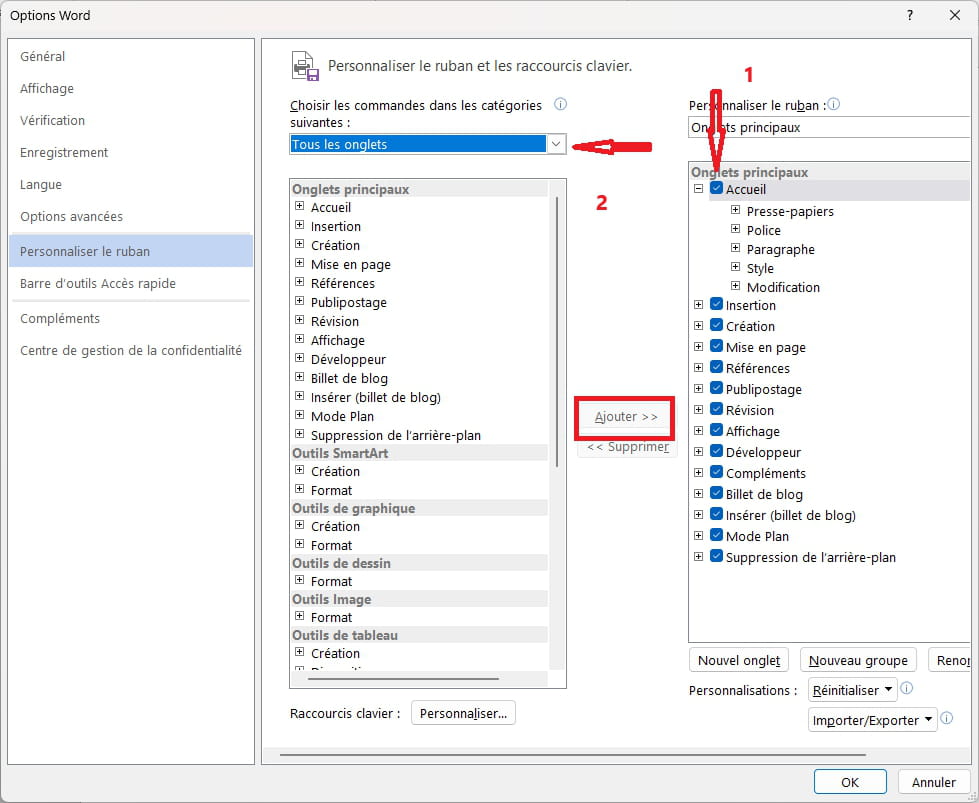Screen dimensions: 979x803
Task: Click the Ajouter >> button
Action: 626,416
